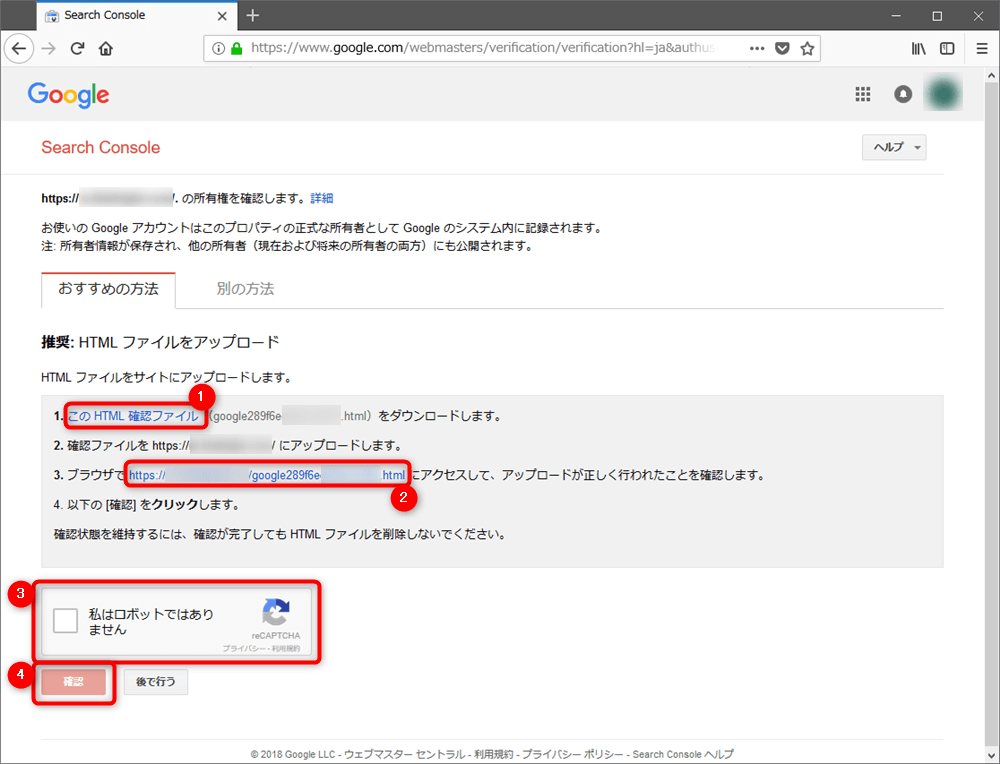
Task: Open the Firefox library icon
Action: click(x=918, y=48)
